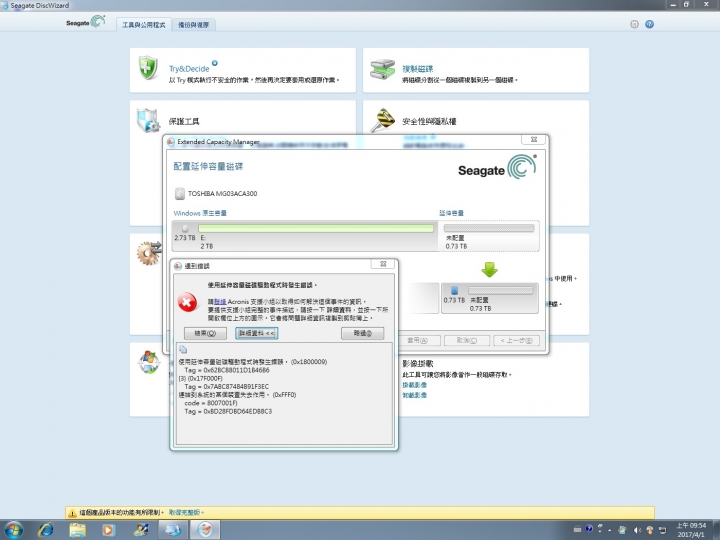The image size is (720, 540).
Task: Open File Explorer from the taskbar
Action: tap(77, 530)
